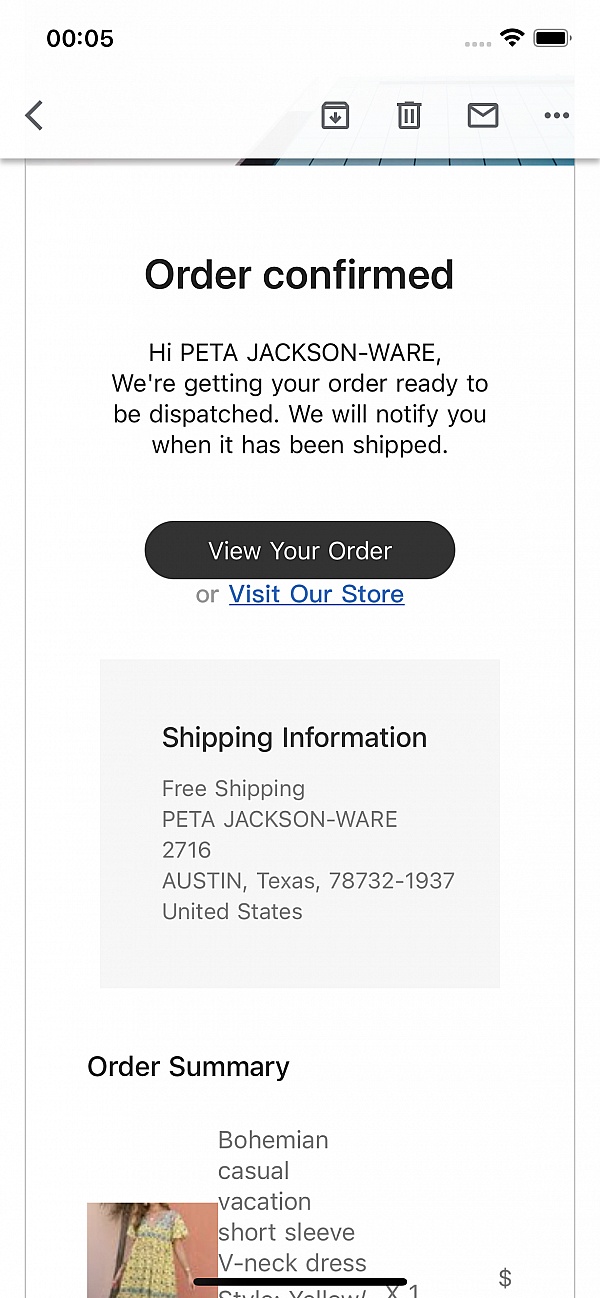
Task: Tap the Order Summary heading
Action: coord(188,1067)
